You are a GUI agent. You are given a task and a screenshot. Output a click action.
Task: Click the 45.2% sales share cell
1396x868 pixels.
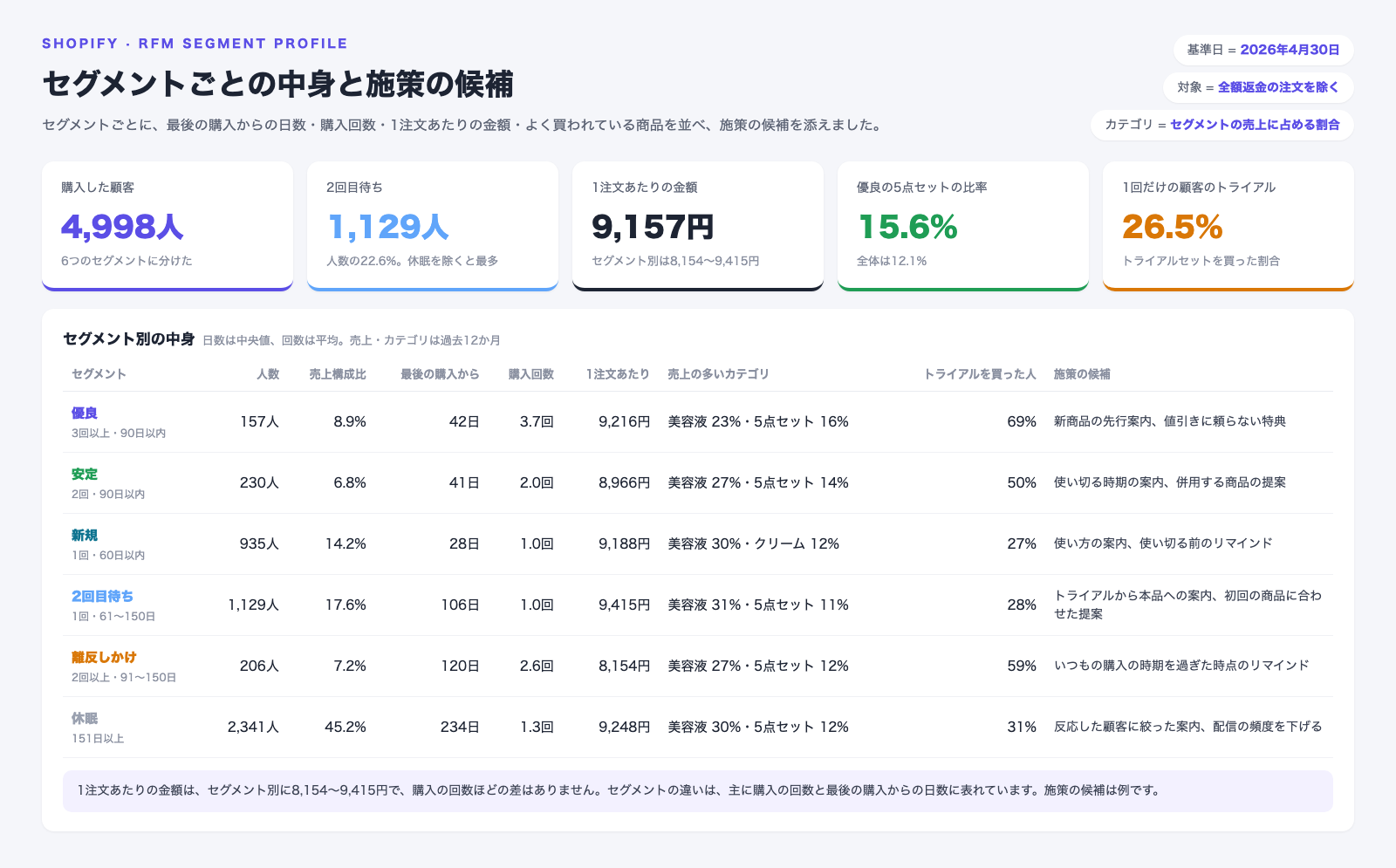(x=346, y=728)
